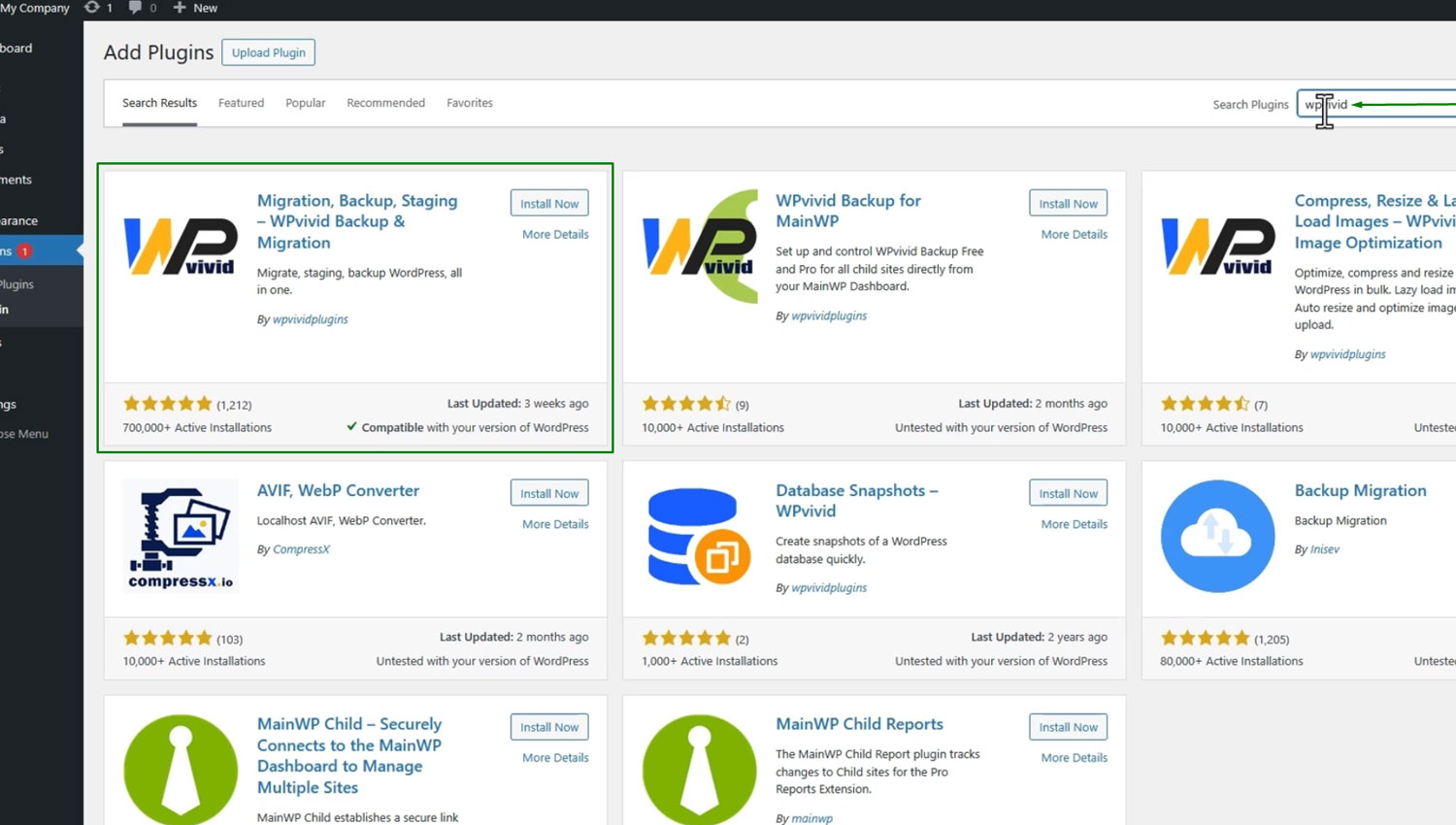Click the WPvivid Backup for MainWP logo

(x=699, y=246)
